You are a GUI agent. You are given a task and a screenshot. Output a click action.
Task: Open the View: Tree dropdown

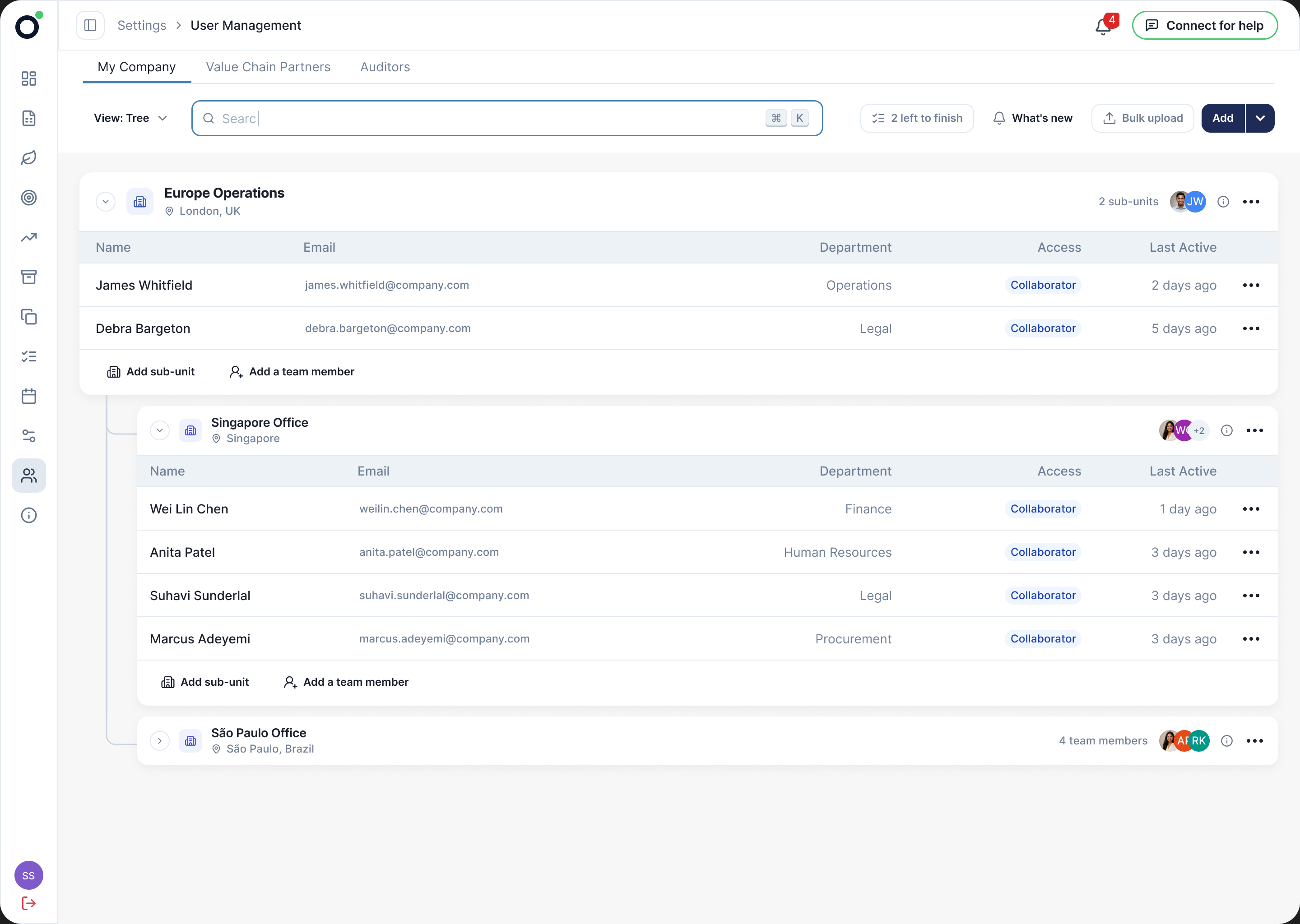pos(130,118)
